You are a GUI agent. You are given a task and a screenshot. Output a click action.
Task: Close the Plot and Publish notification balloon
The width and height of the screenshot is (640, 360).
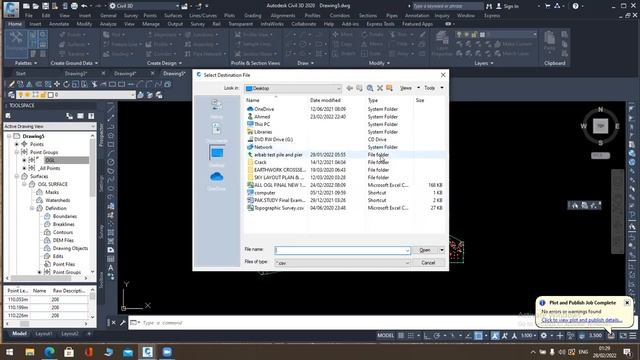click(x=627, y=303)
